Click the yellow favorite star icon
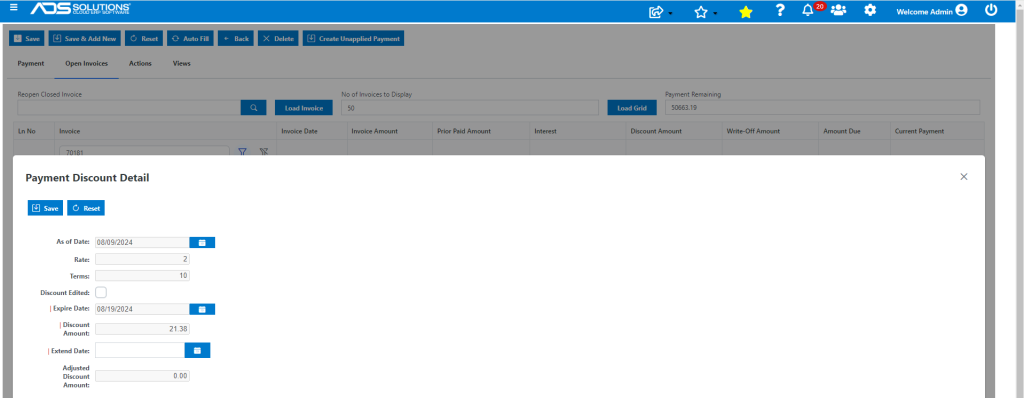The image size is (1024, 398). coord(745,12)
